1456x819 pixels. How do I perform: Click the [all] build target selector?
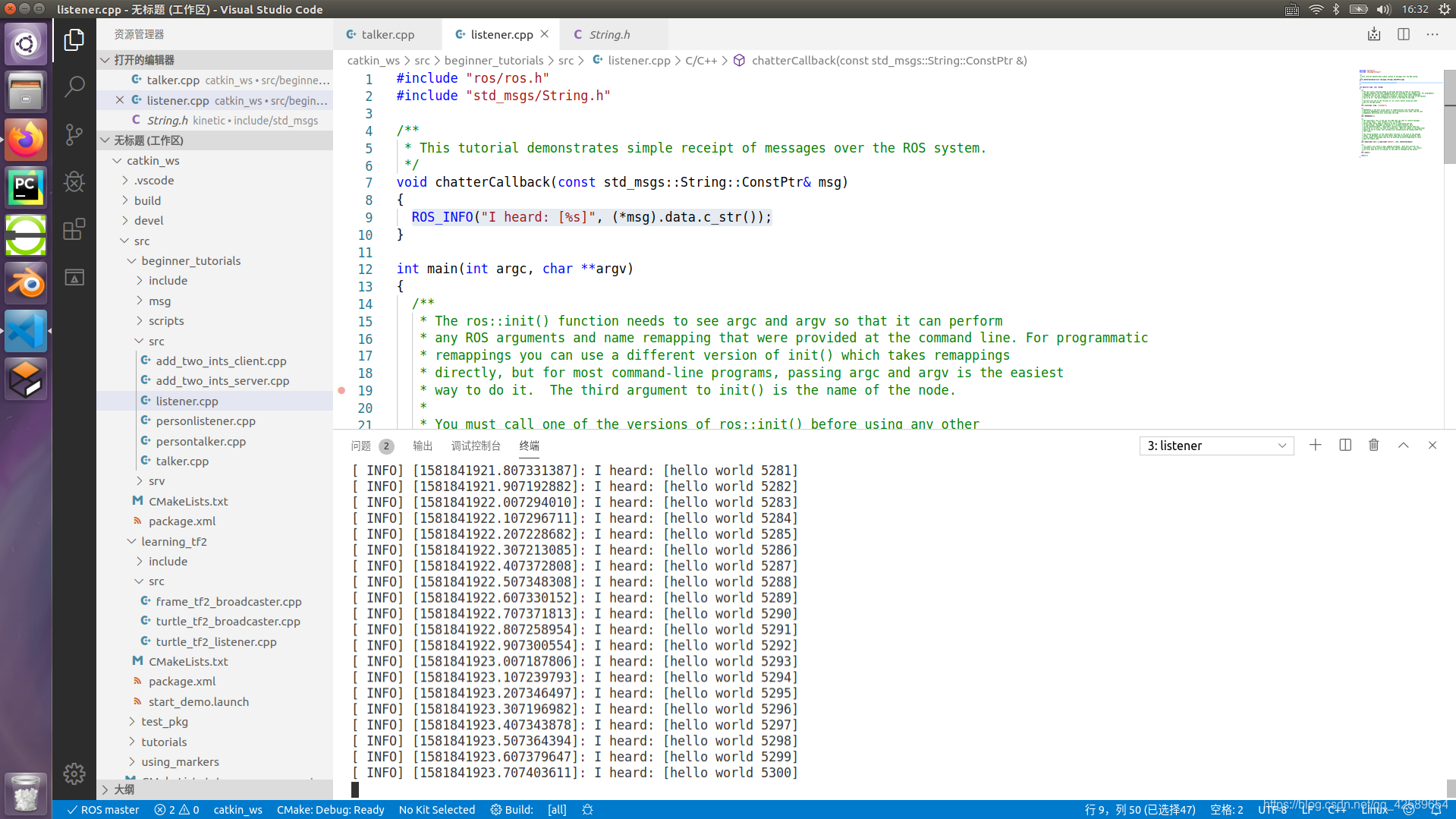[557, 810]
